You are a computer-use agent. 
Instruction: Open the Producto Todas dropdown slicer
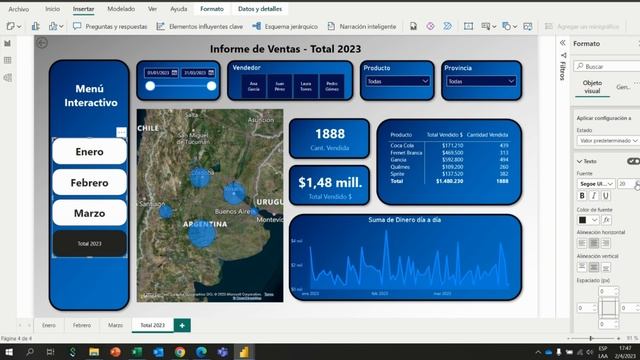397,81
